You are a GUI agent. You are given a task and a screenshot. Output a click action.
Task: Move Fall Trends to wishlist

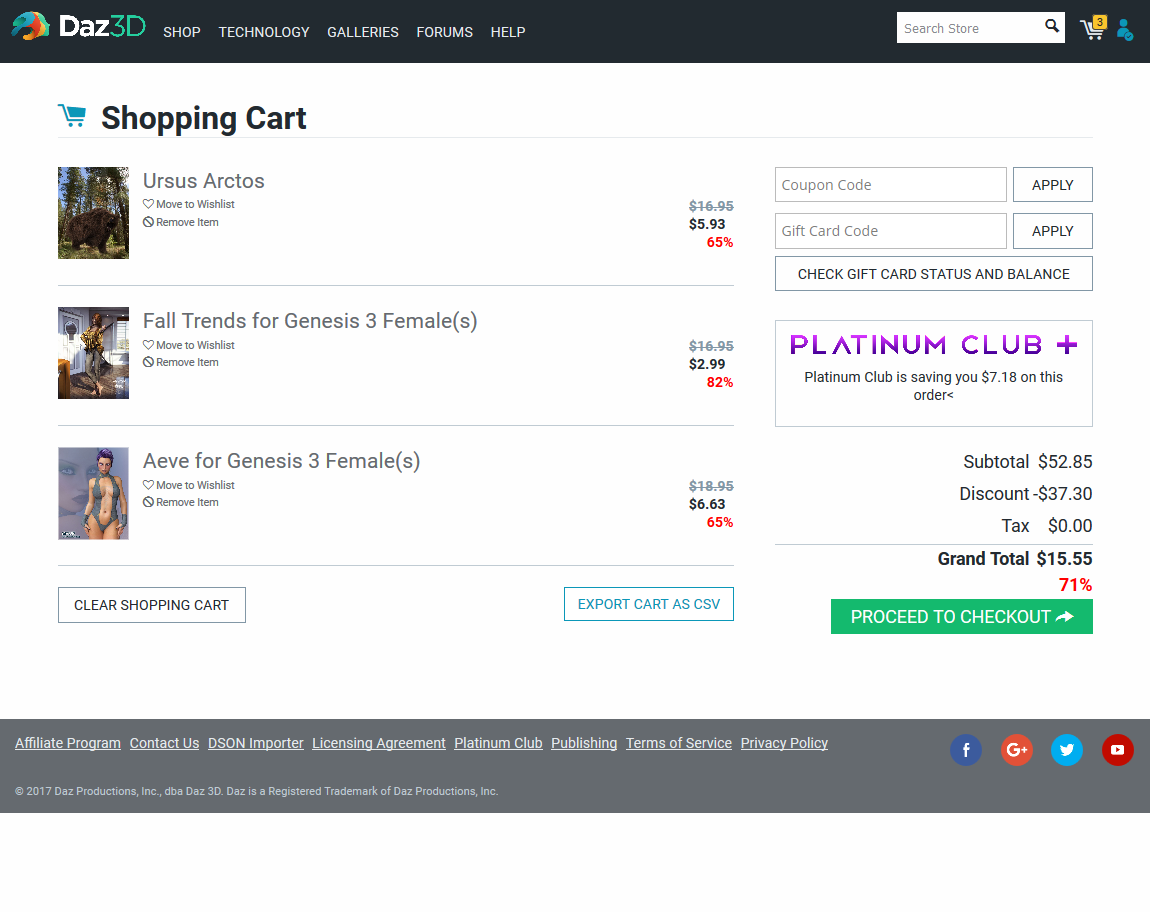point(188,345)
